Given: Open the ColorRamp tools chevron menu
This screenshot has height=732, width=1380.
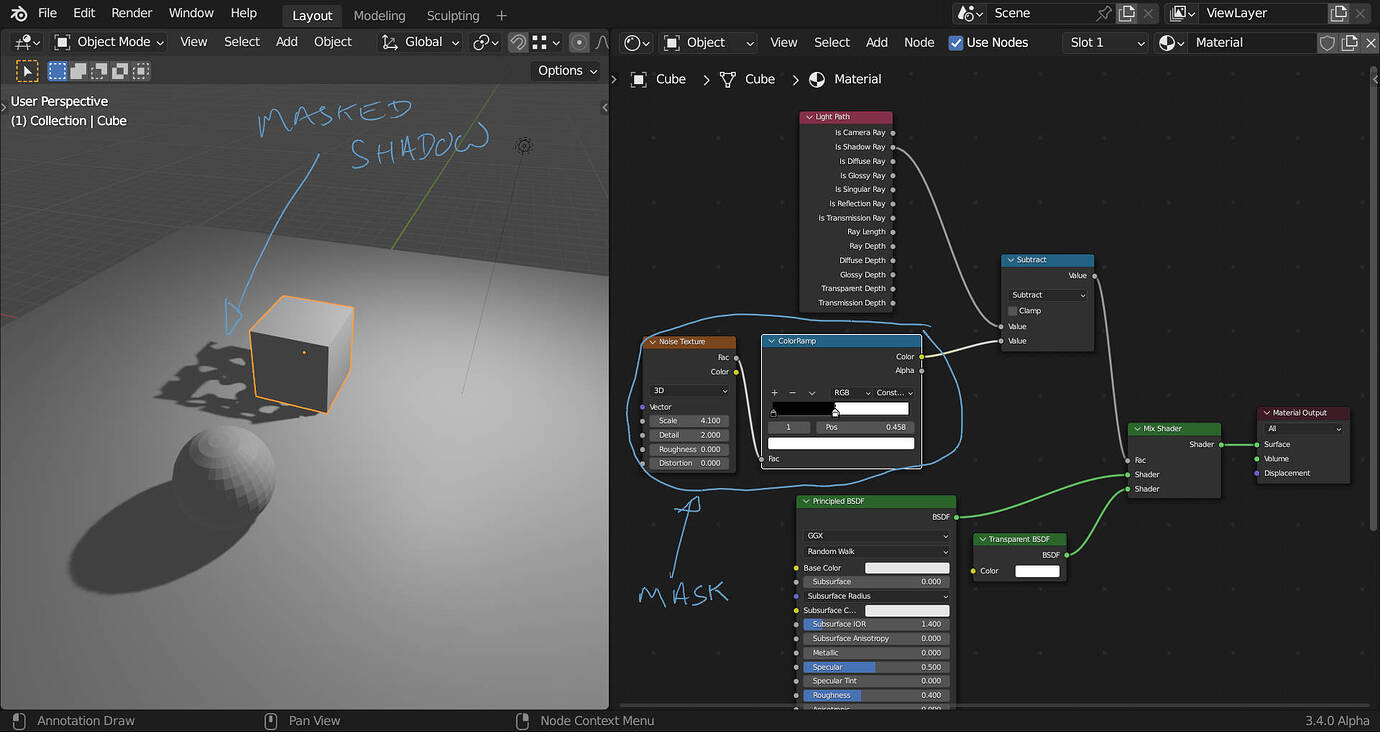Looking at the screenshot, I should point(812,393).
